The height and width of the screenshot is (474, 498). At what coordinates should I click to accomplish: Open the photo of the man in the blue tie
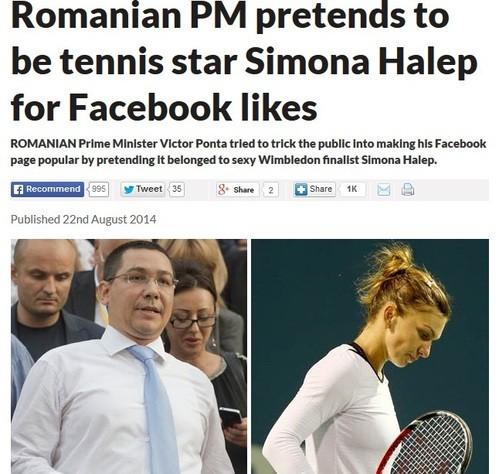pyautogui.click(x=129, y=356)
